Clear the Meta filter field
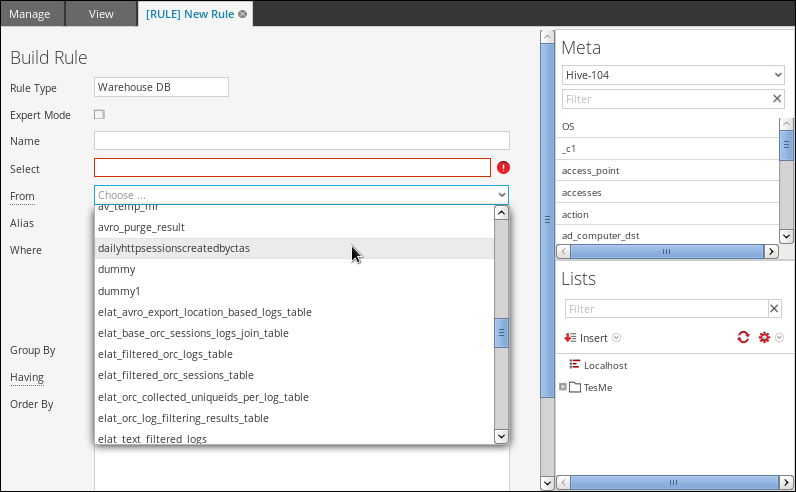This screenshot has height=492, width=796. pos(777,99)
